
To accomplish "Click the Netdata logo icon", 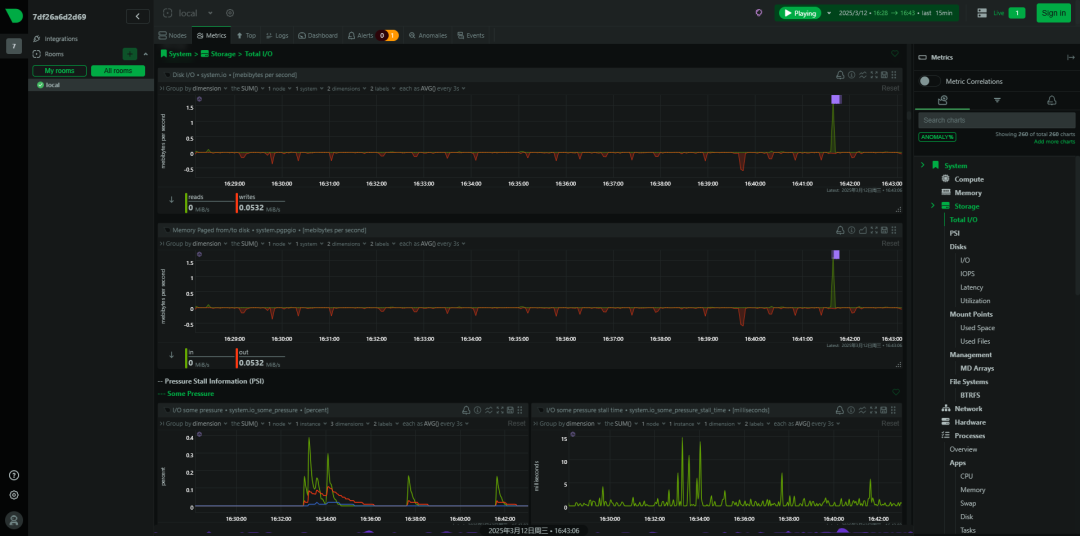I will 14,17.
